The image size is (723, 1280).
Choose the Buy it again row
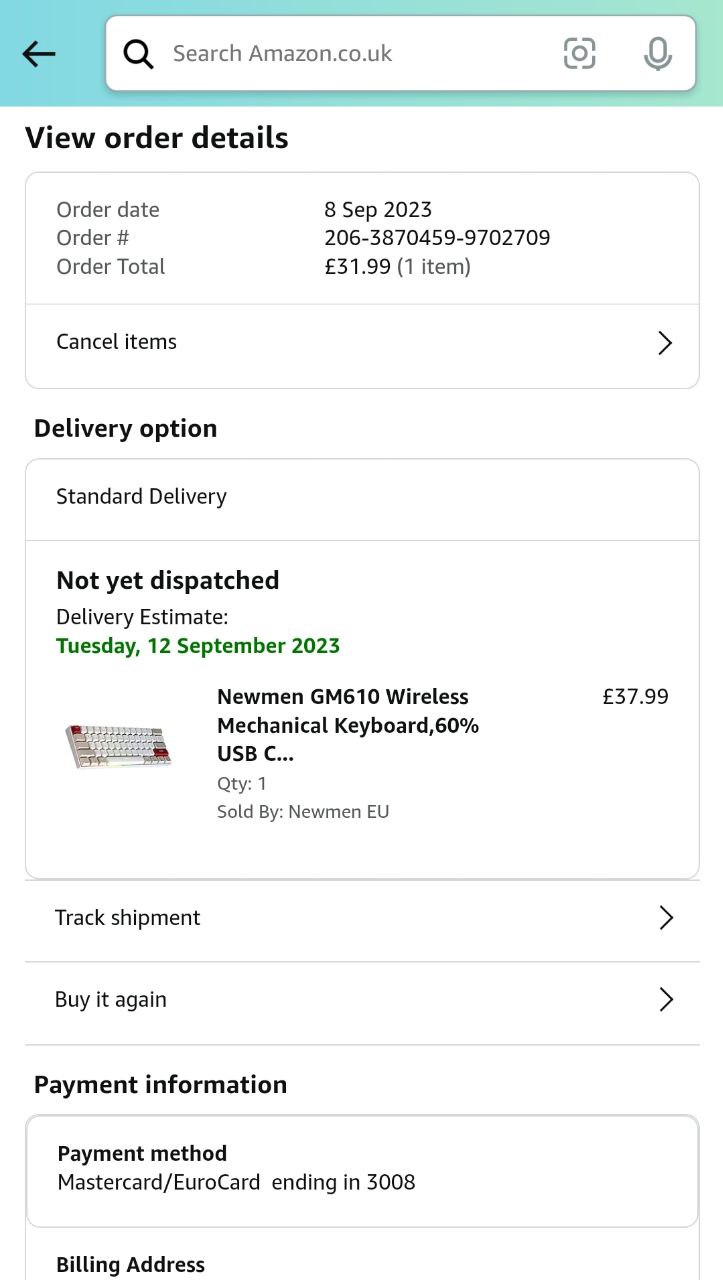click(111, 999)
